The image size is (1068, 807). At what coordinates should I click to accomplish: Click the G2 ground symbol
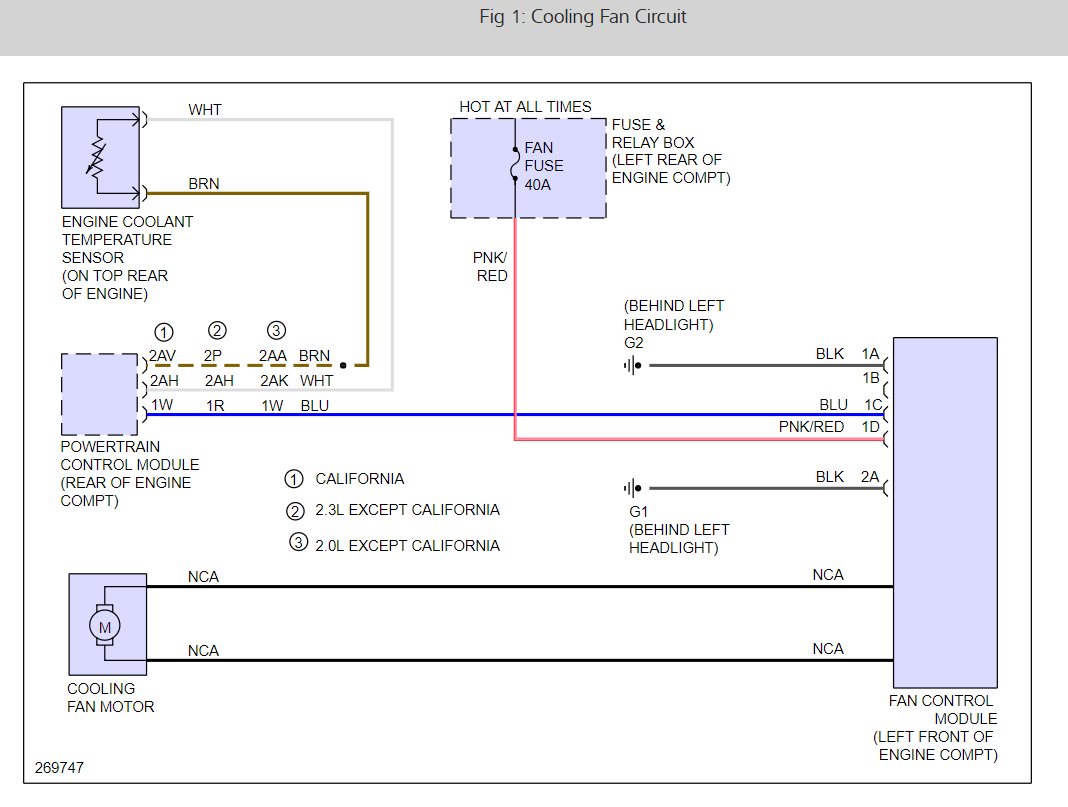[x=632, y=365]
